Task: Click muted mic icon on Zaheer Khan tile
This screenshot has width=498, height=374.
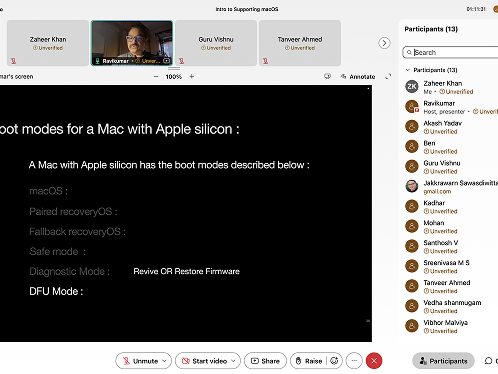Action: click(x=13, y=61)
